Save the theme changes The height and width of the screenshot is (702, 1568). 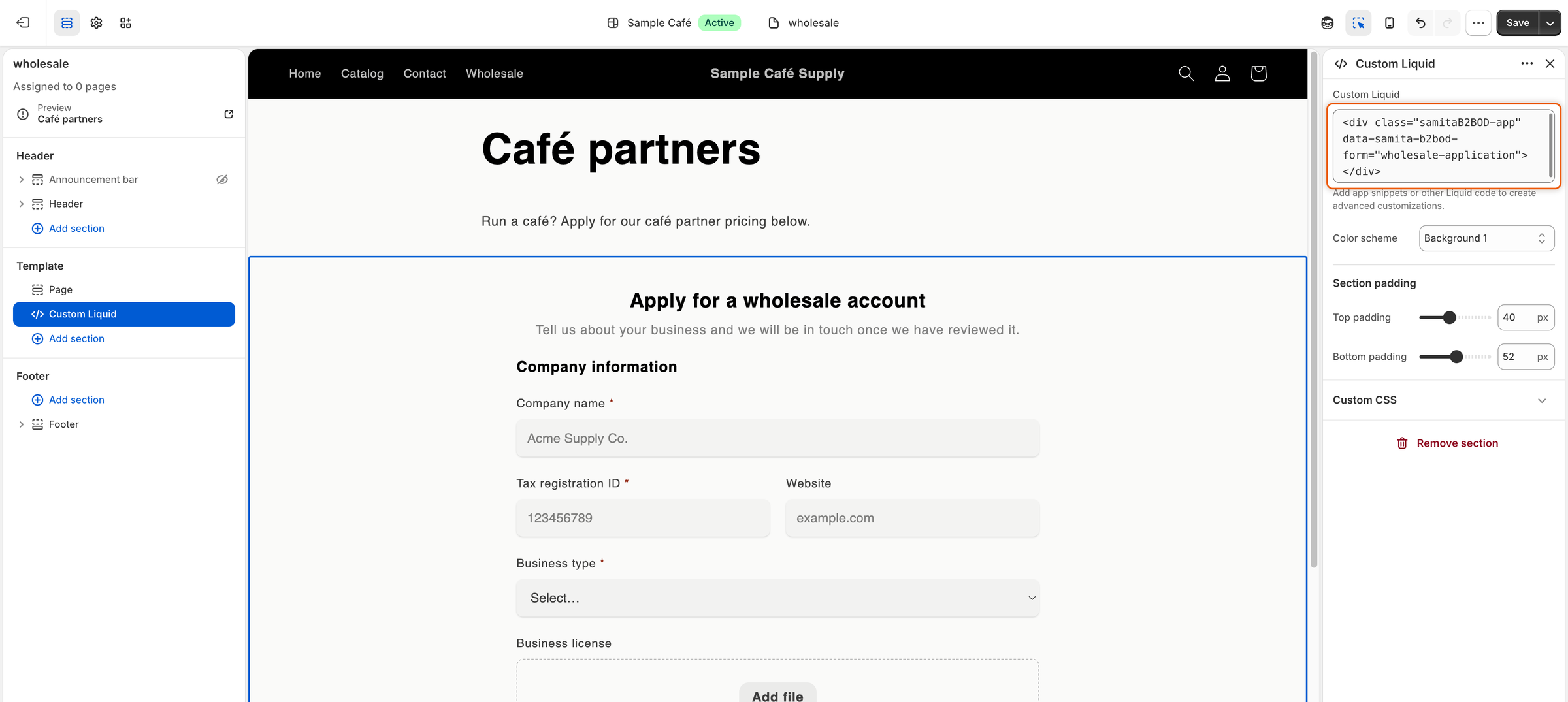pos(1517,23)
